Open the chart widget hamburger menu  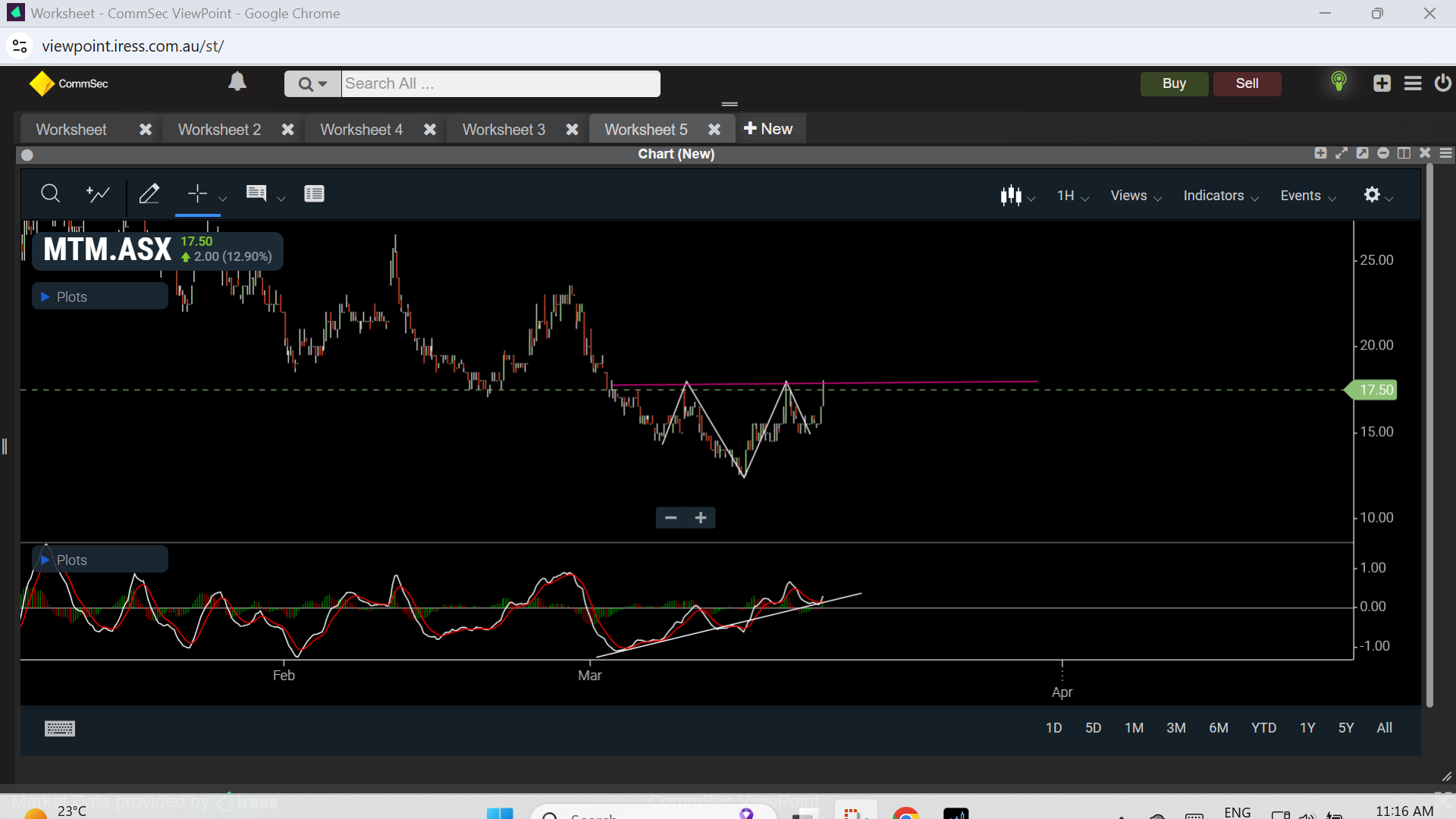pos(1446,154)
